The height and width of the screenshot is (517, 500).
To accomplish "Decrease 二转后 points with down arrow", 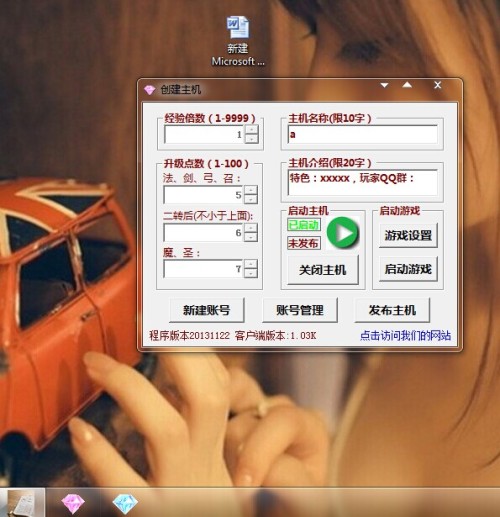I will click(x=251, y=237).
